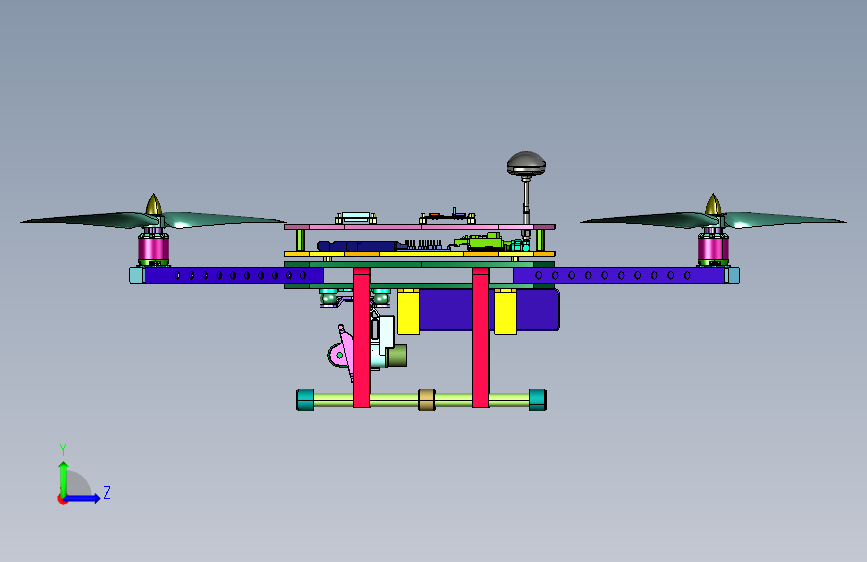Select the right teal skid end cap
Screen dimensions: 867x562
(538, 400)
